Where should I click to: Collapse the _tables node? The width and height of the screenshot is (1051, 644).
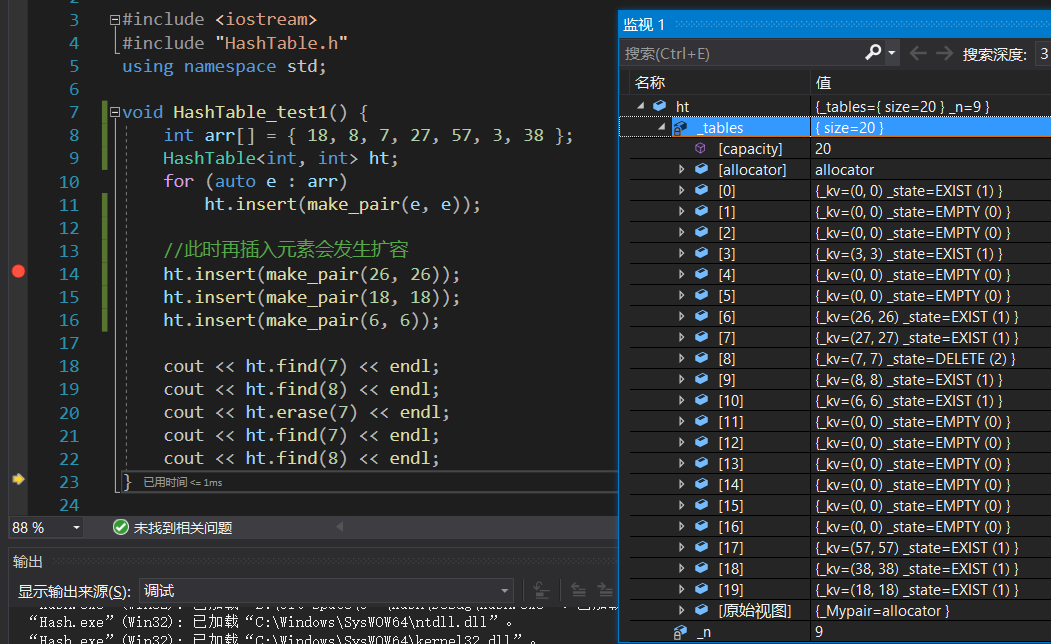pos(662,127)
